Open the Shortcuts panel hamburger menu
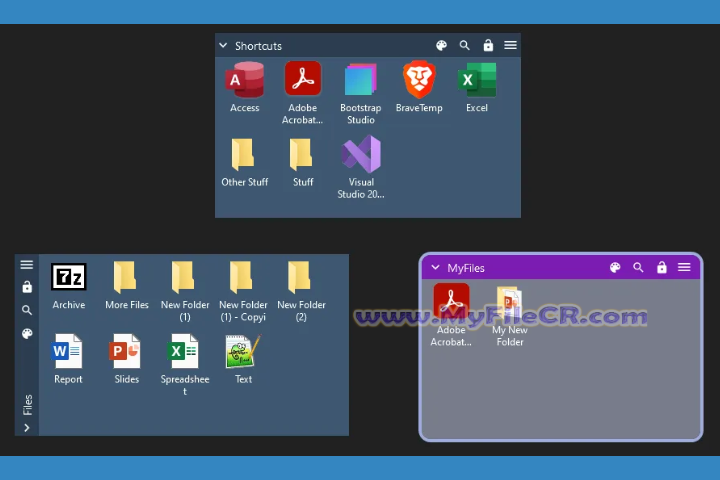Image resolution: width=720 pixels, height=480 pixels. 511,45
